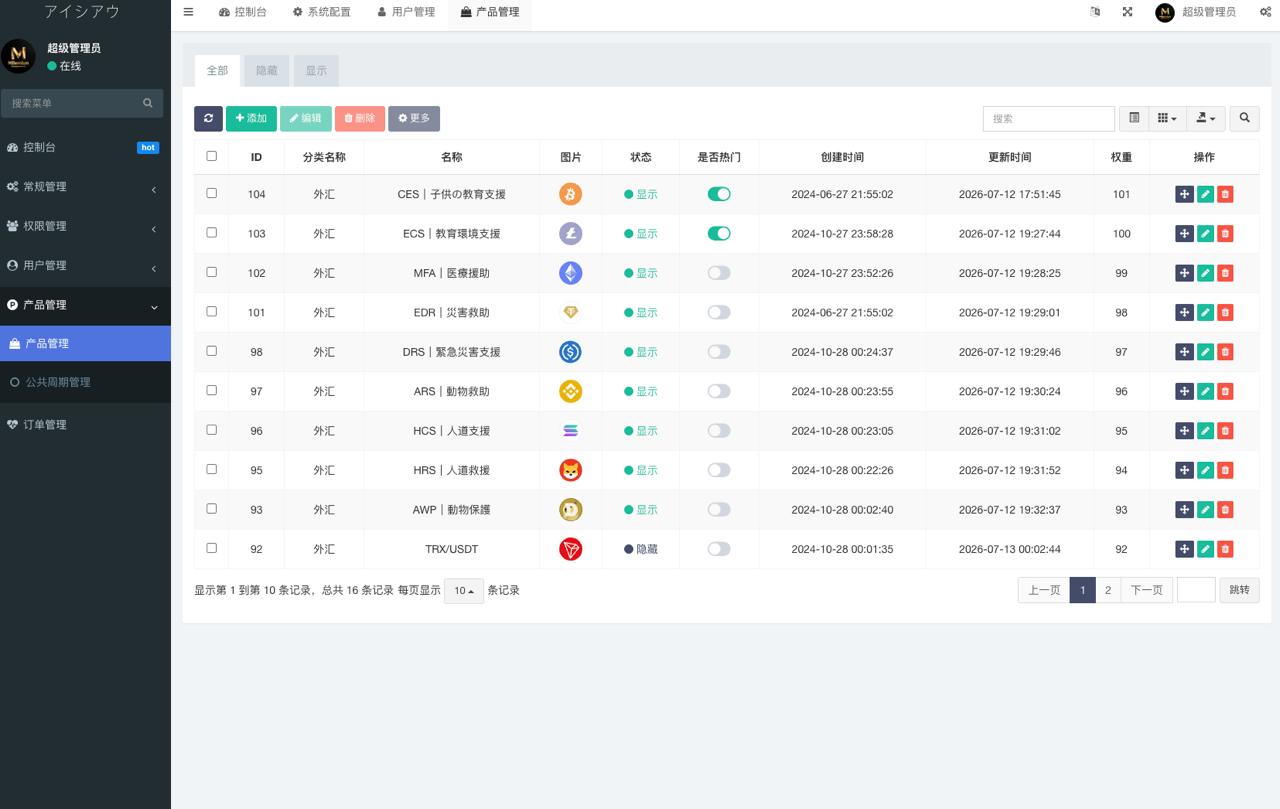Switch to the 隐藏 filter tab
This screenshot has height=809, width=1280.
(267, 71)
